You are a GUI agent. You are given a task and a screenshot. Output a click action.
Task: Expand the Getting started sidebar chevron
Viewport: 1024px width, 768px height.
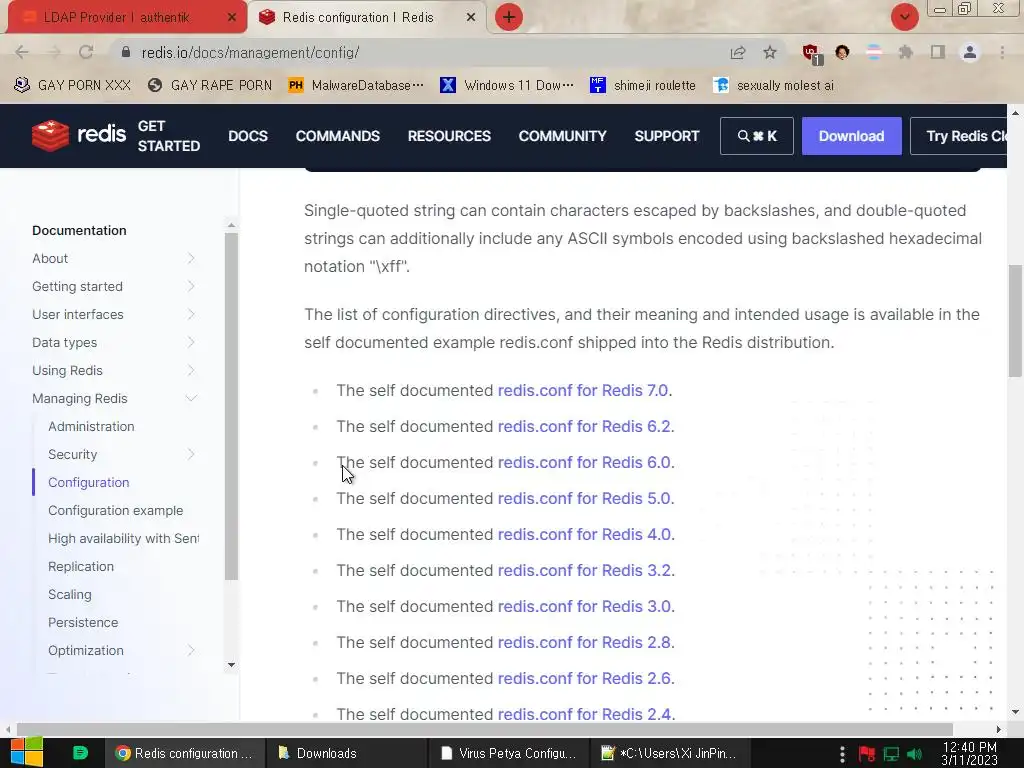(x=191, y=286)
